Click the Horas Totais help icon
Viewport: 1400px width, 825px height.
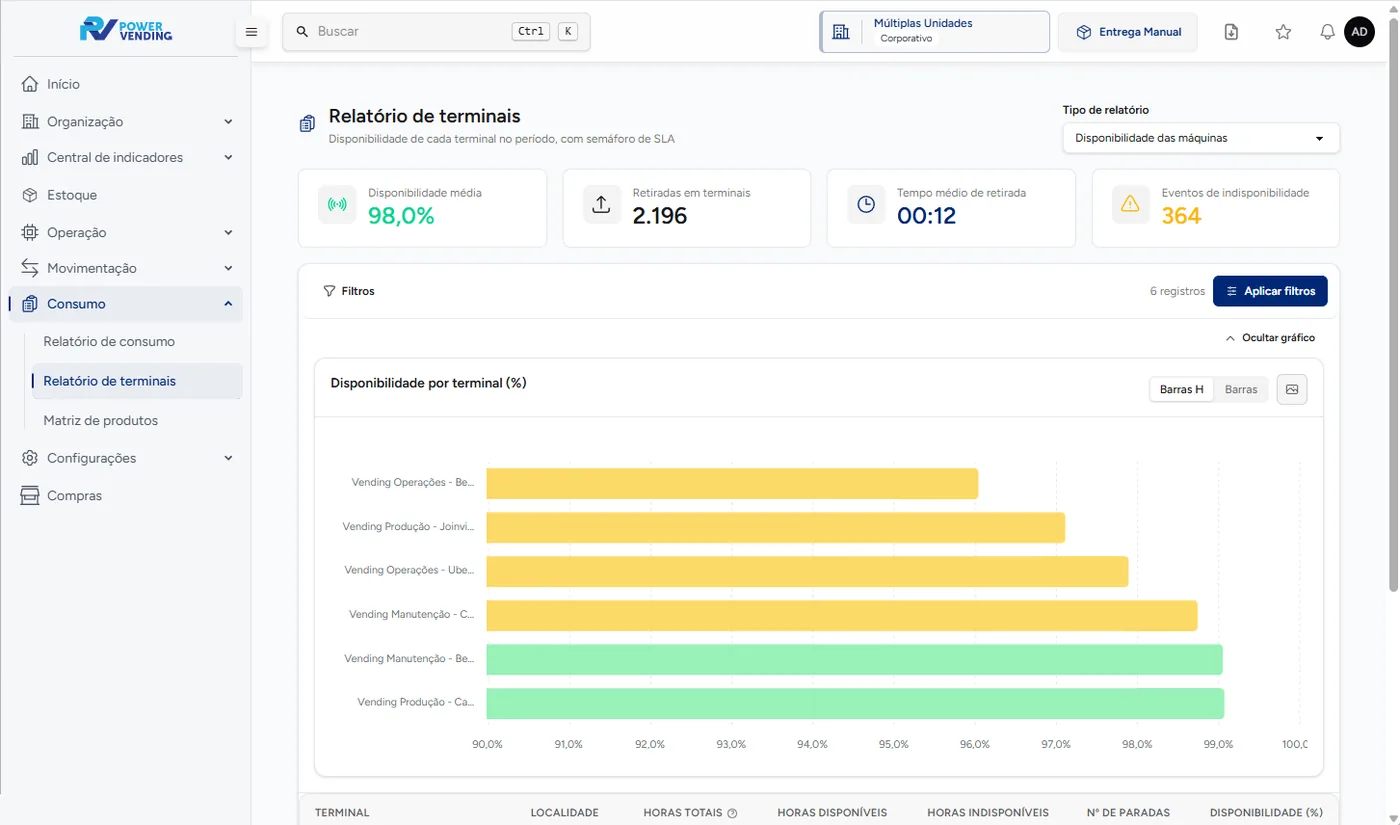tap(732, 813)
